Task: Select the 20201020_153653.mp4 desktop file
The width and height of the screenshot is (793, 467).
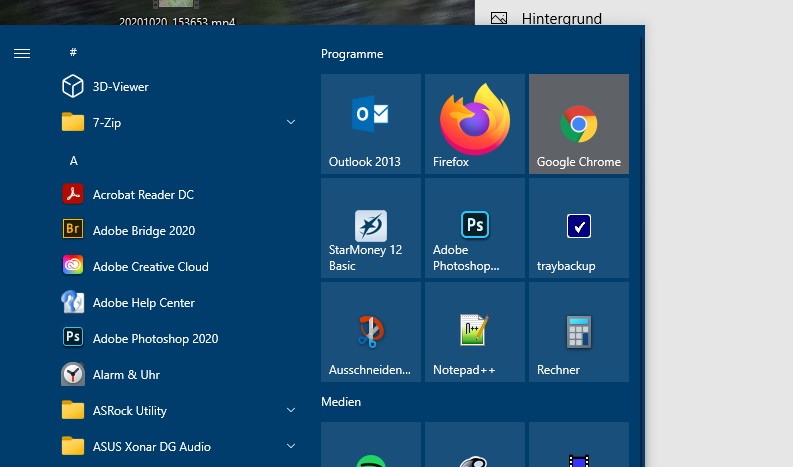Action: [177, 22]
